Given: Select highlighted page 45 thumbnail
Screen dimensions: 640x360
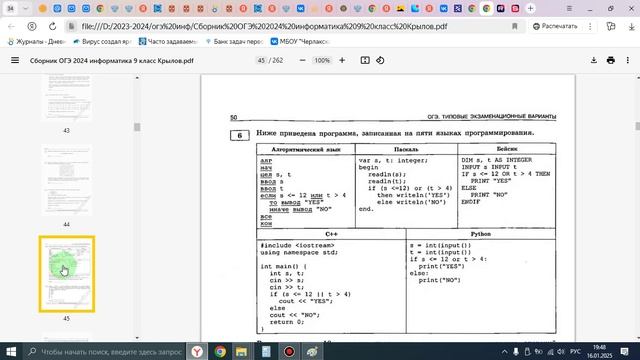Looking at the screenshot, I should click(67, 274).
